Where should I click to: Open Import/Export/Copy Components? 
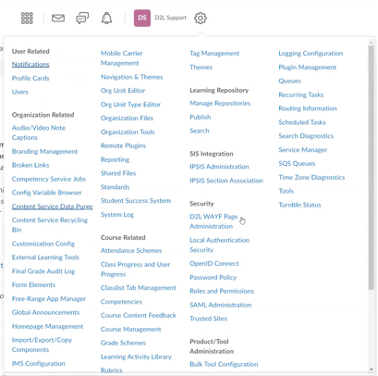tap(42, 345)
